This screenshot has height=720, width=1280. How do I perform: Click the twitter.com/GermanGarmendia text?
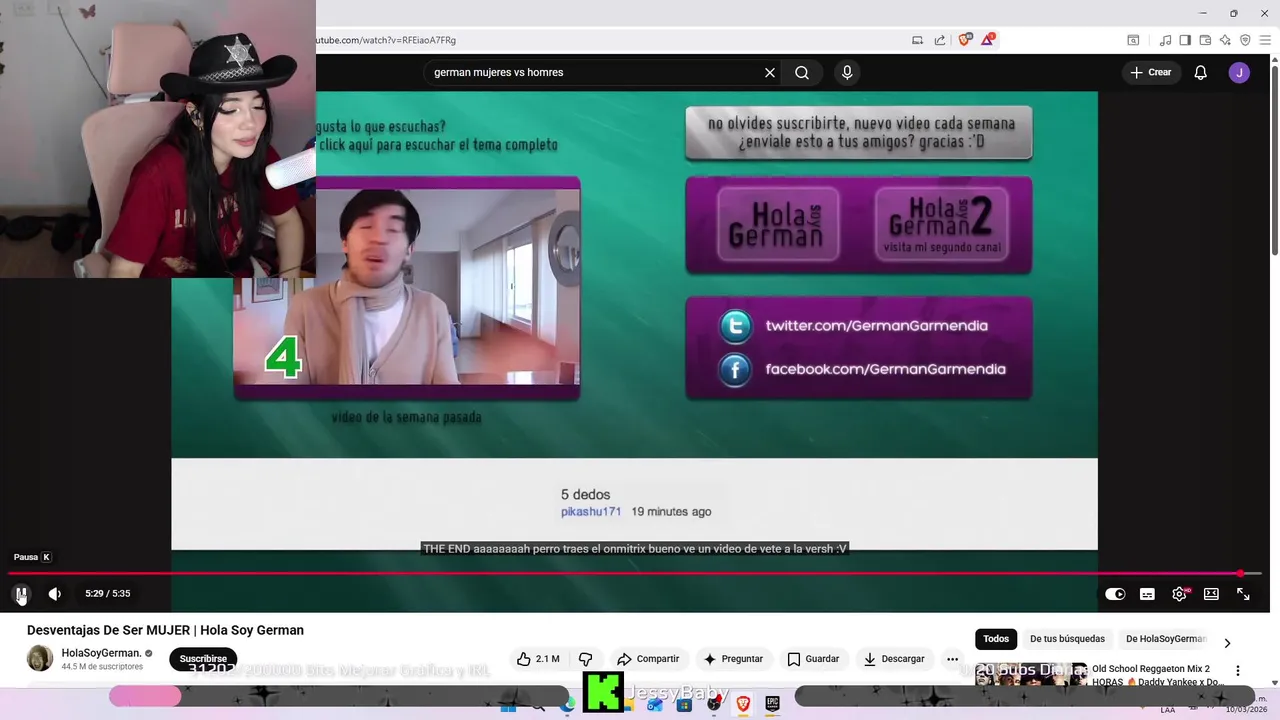(876, 326)
